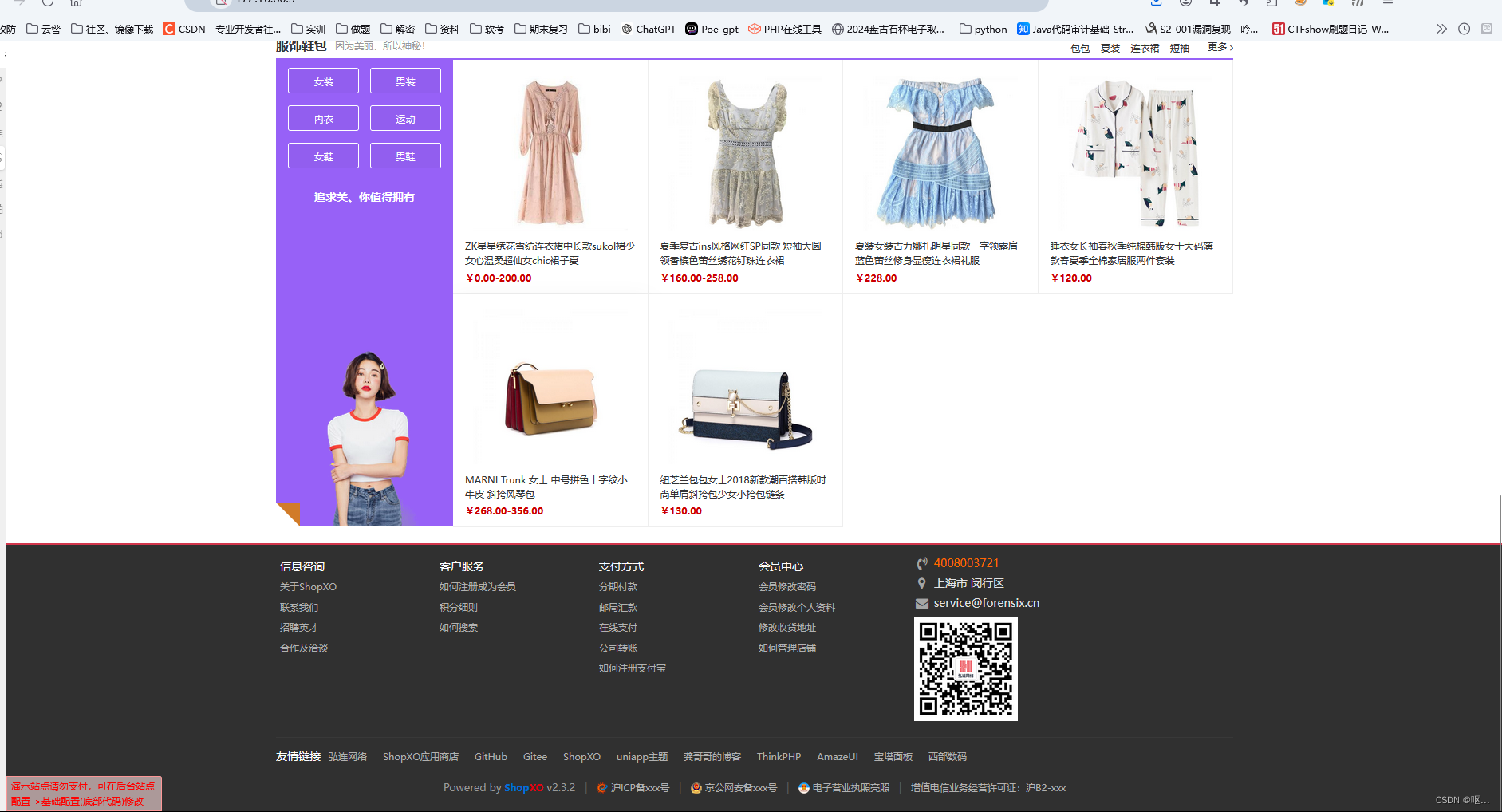Open the blue lace dress product

(x=940, y=153)
